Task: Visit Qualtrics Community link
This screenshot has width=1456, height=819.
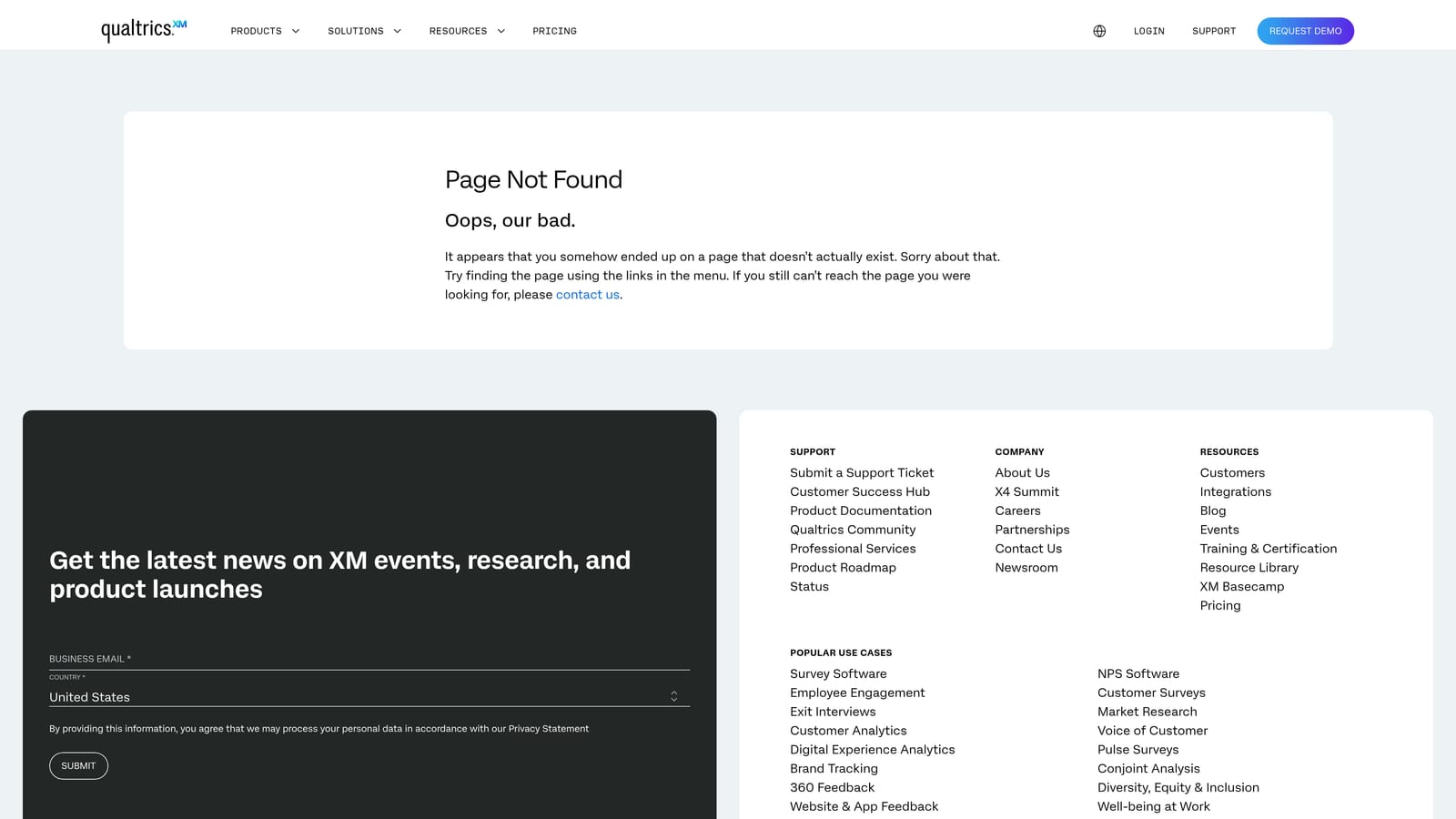Action: coord(853,531)
